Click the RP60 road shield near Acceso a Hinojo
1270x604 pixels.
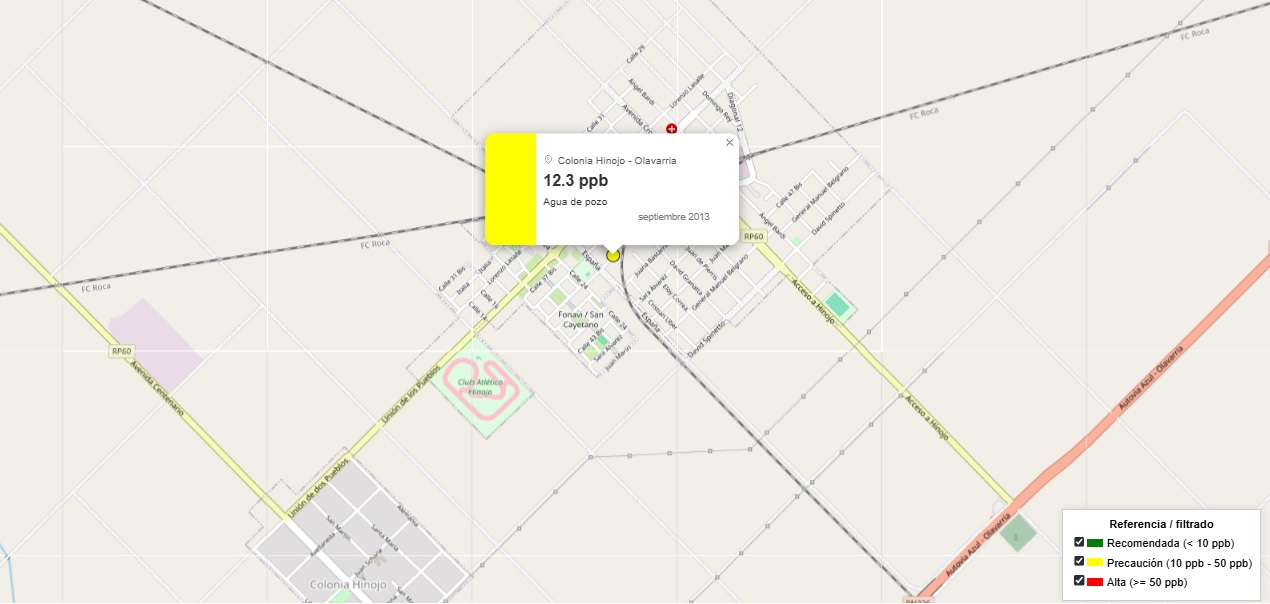tap(753, 237)
